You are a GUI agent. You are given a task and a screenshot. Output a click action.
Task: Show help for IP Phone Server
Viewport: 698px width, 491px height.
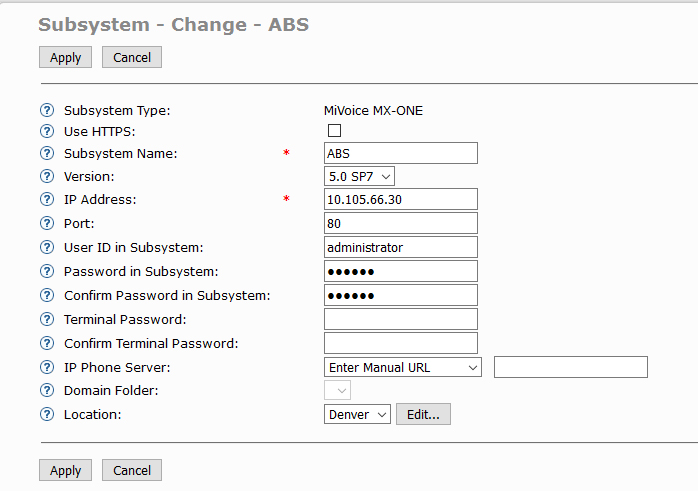tap(46, 368)
